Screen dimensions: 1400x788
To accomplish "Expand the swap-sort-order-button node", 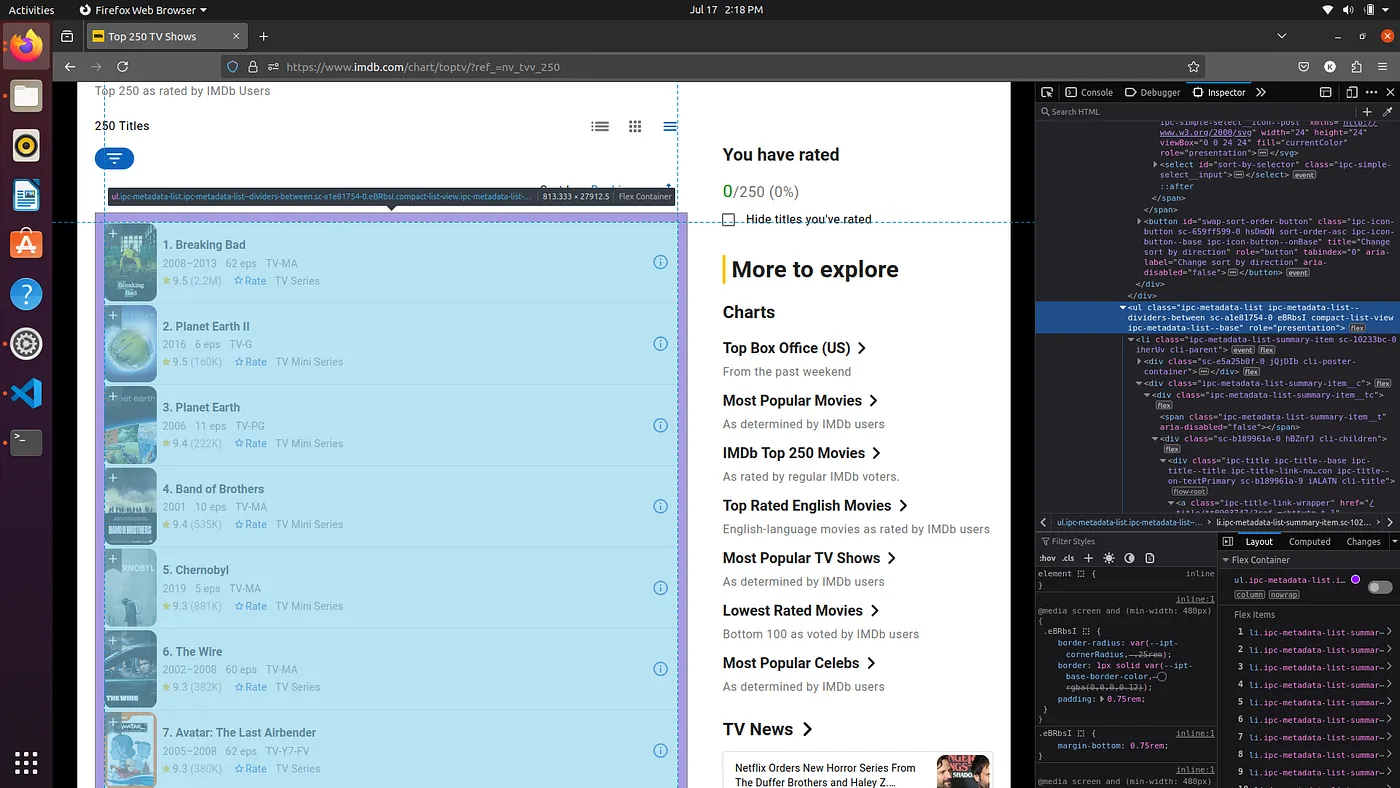I will coord(1139,221).
